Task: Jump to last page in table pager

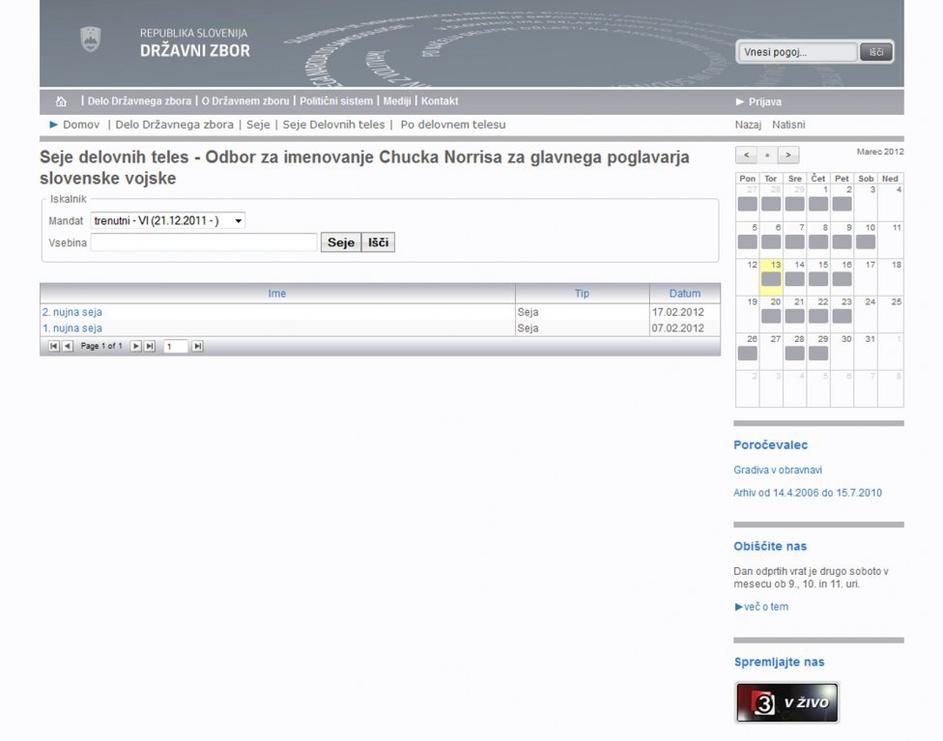Action: tap(150, 346)
